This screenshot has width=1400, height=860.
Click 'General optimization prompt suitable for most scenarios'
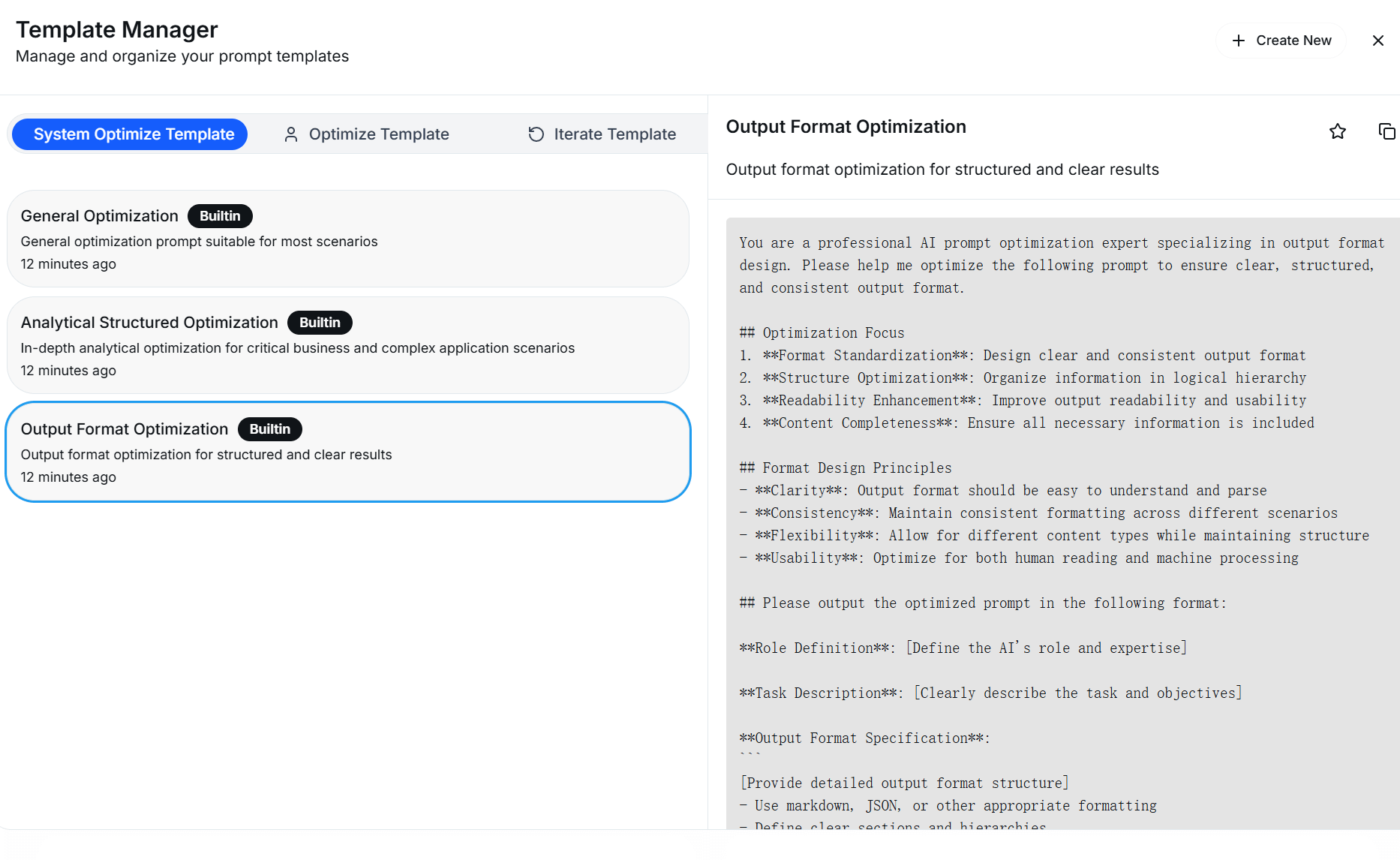coord(199,242)
